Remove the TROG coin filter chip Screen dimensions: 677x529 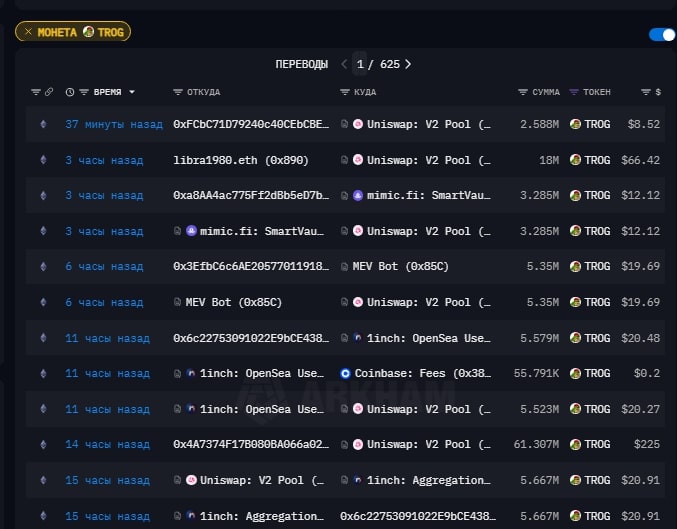(28, 32)
